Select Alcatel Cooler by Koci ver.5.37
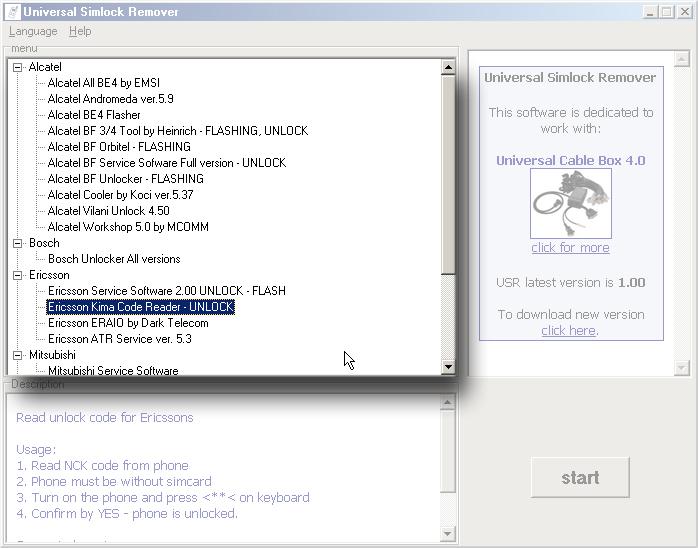 point(120,195)
